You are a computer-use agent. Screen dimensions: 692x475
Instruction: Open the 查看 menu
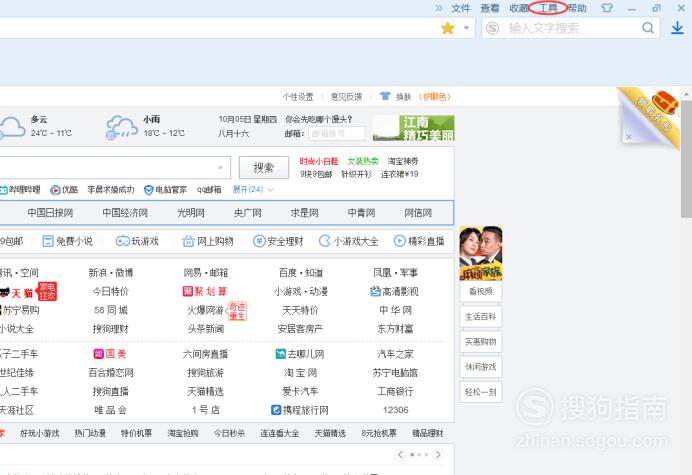click(x=490, y=8)
